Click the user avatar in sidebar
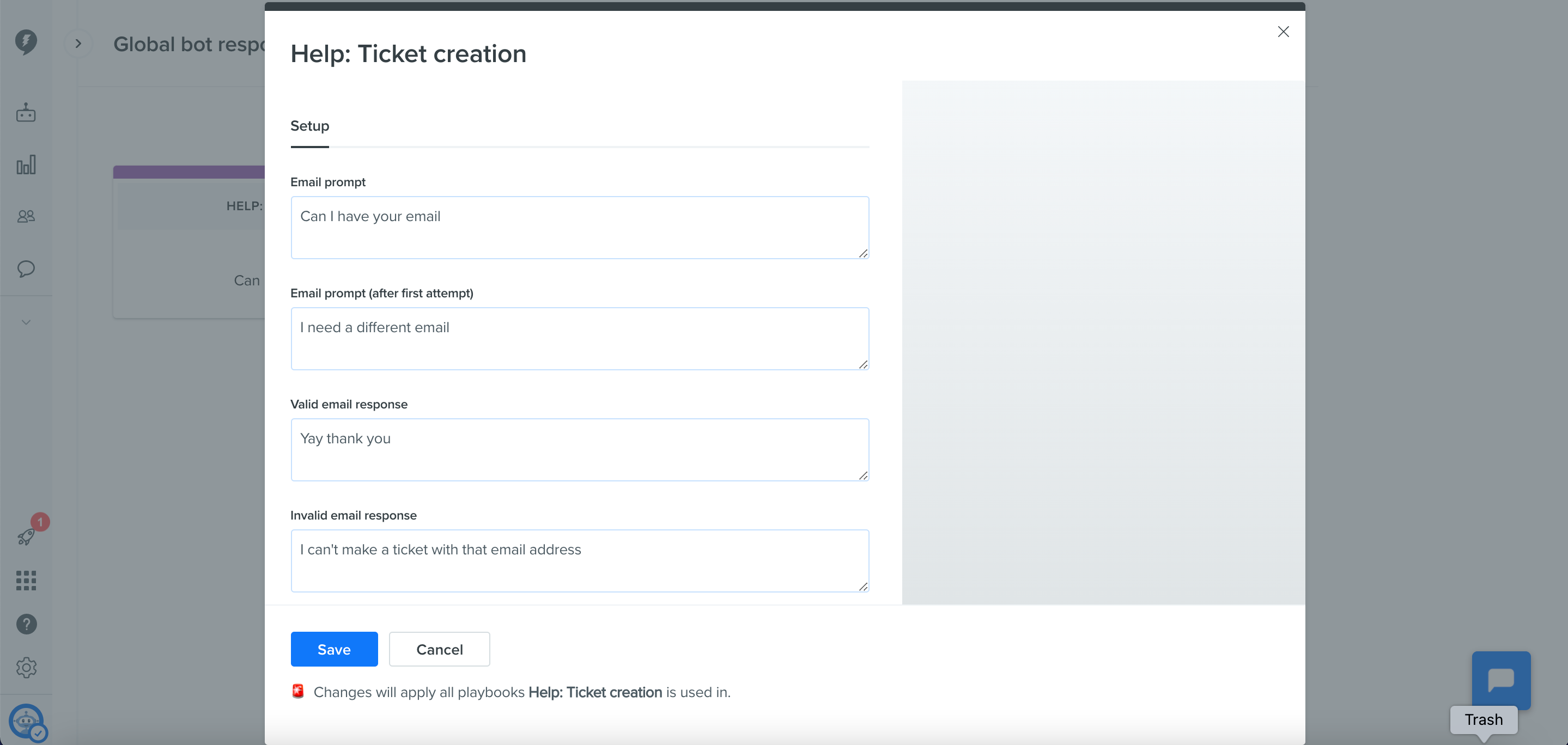 coord(27,722)
